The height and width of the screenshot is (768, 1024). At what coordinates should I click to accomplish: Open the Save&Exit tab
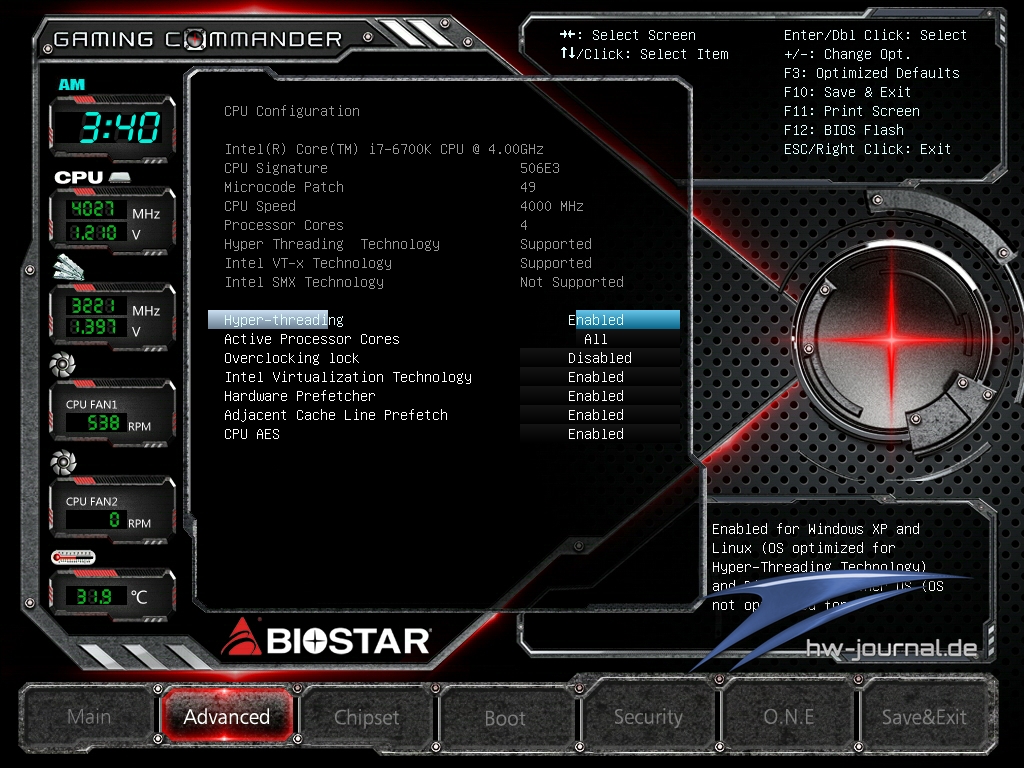coord(924,717)
